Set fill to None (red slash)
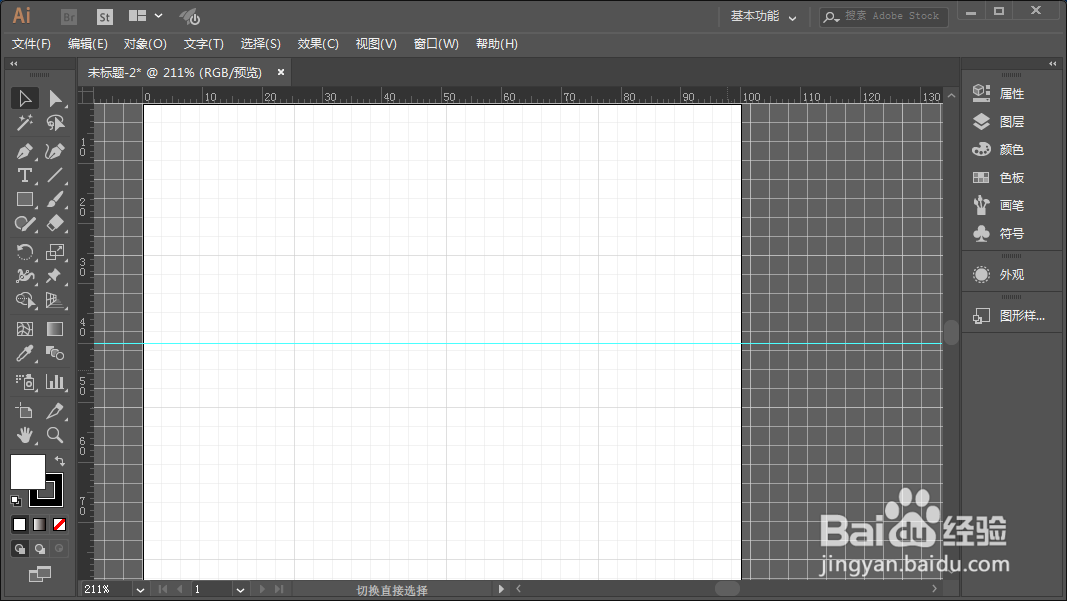 pyautogui.click(x=59, y=525)
